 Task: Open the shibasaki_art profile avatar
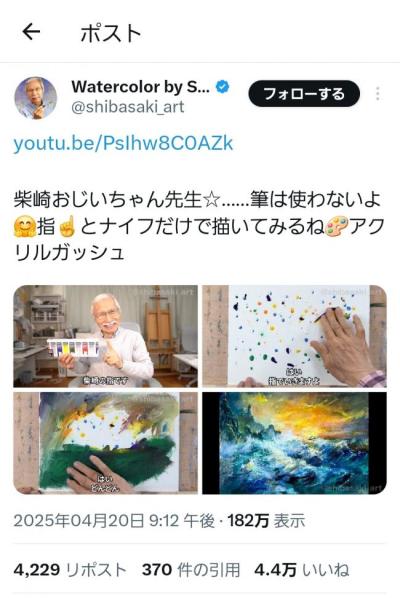click(35, 98)
